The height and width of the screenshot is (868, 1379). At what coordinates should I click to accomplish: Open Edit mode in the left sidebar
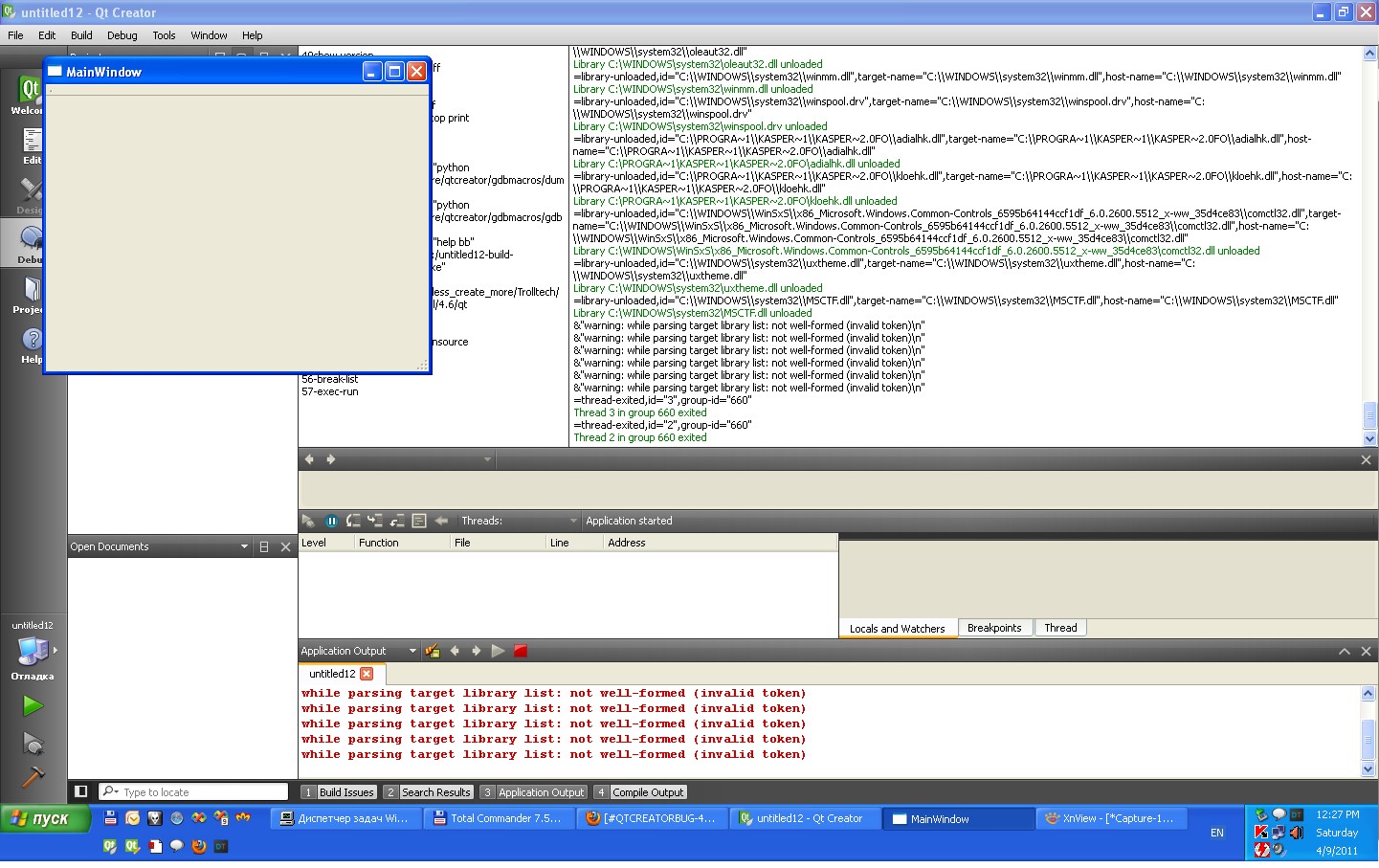[x=32, y=145]
